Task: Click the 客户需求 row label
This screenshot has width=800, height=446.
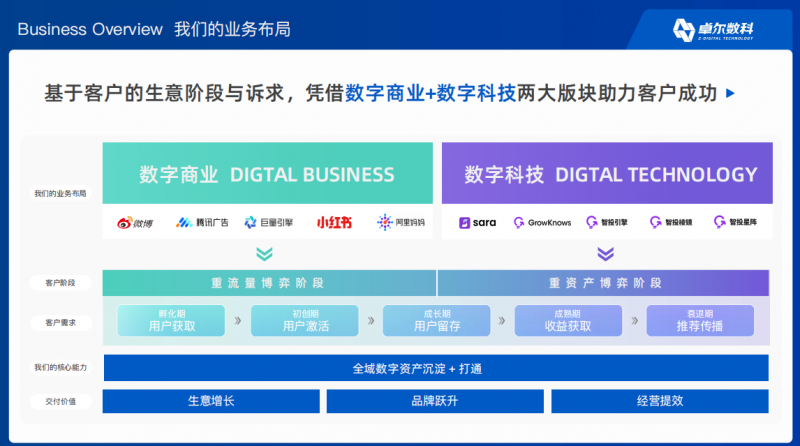Action: click(60, 323)
